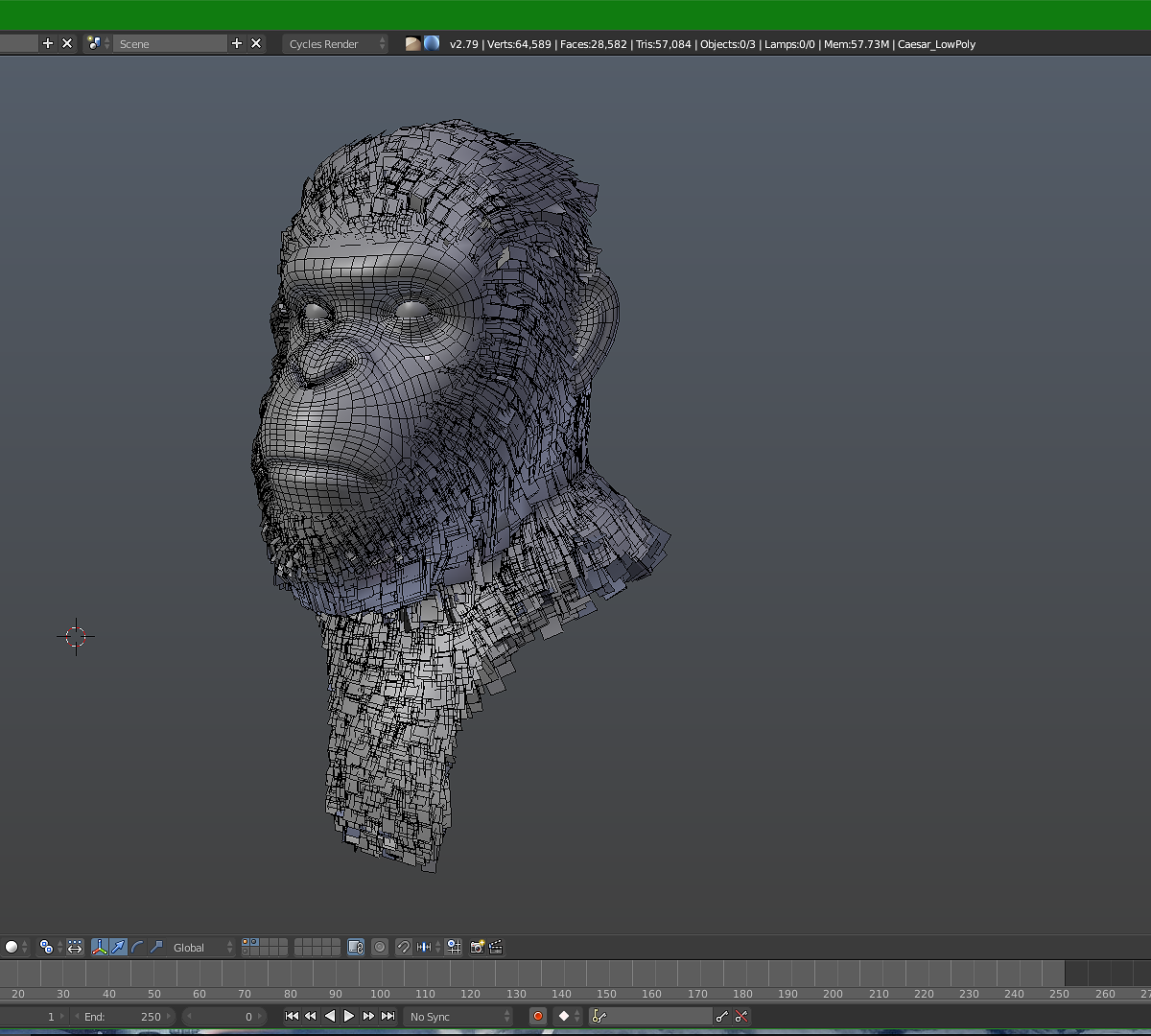Toggle manipulate center points option
The height and width of the screenshot is (1036, 1151).
click(x=75, y=947)
